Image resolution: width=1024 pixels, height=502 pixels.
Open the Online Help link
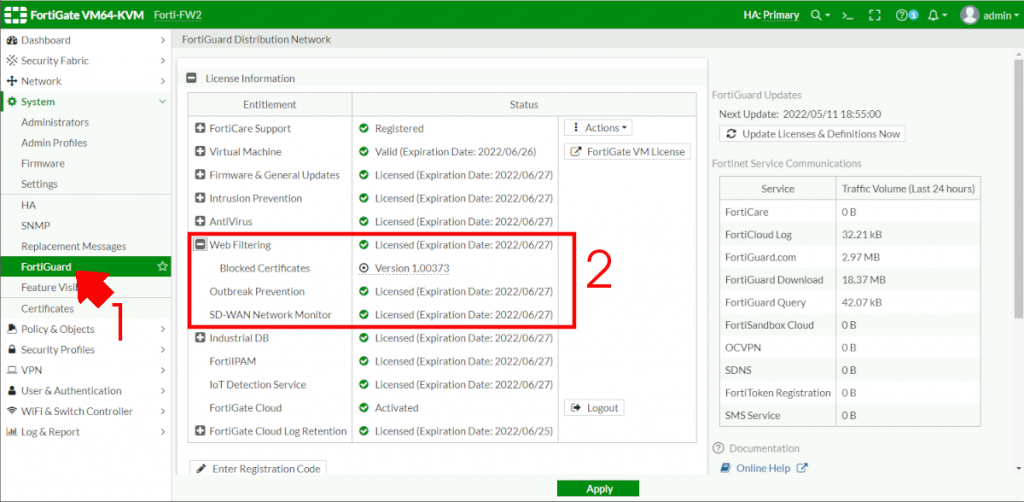click(763, 468)
